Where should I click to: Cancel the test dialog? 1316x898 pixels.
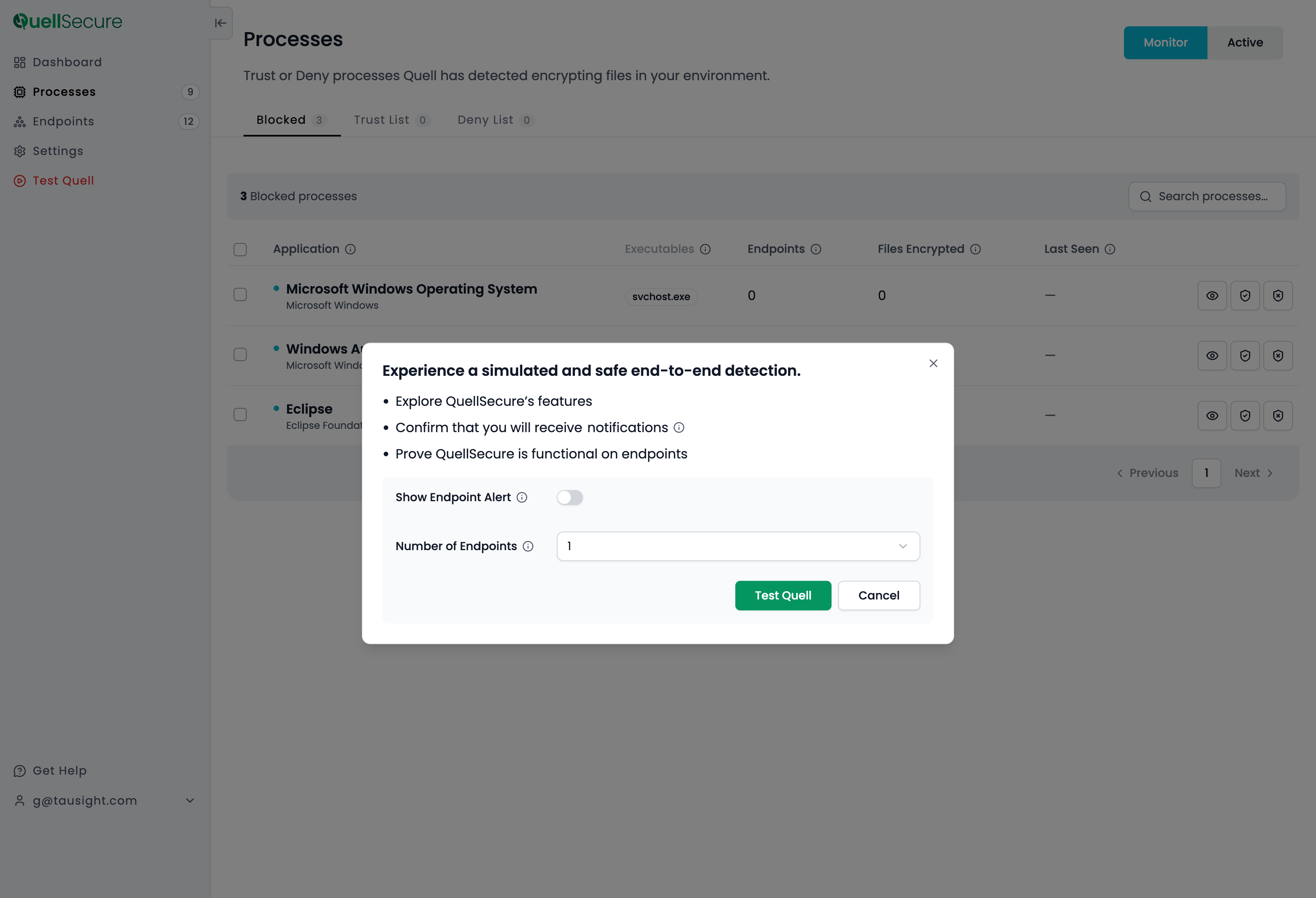[879, 596]
